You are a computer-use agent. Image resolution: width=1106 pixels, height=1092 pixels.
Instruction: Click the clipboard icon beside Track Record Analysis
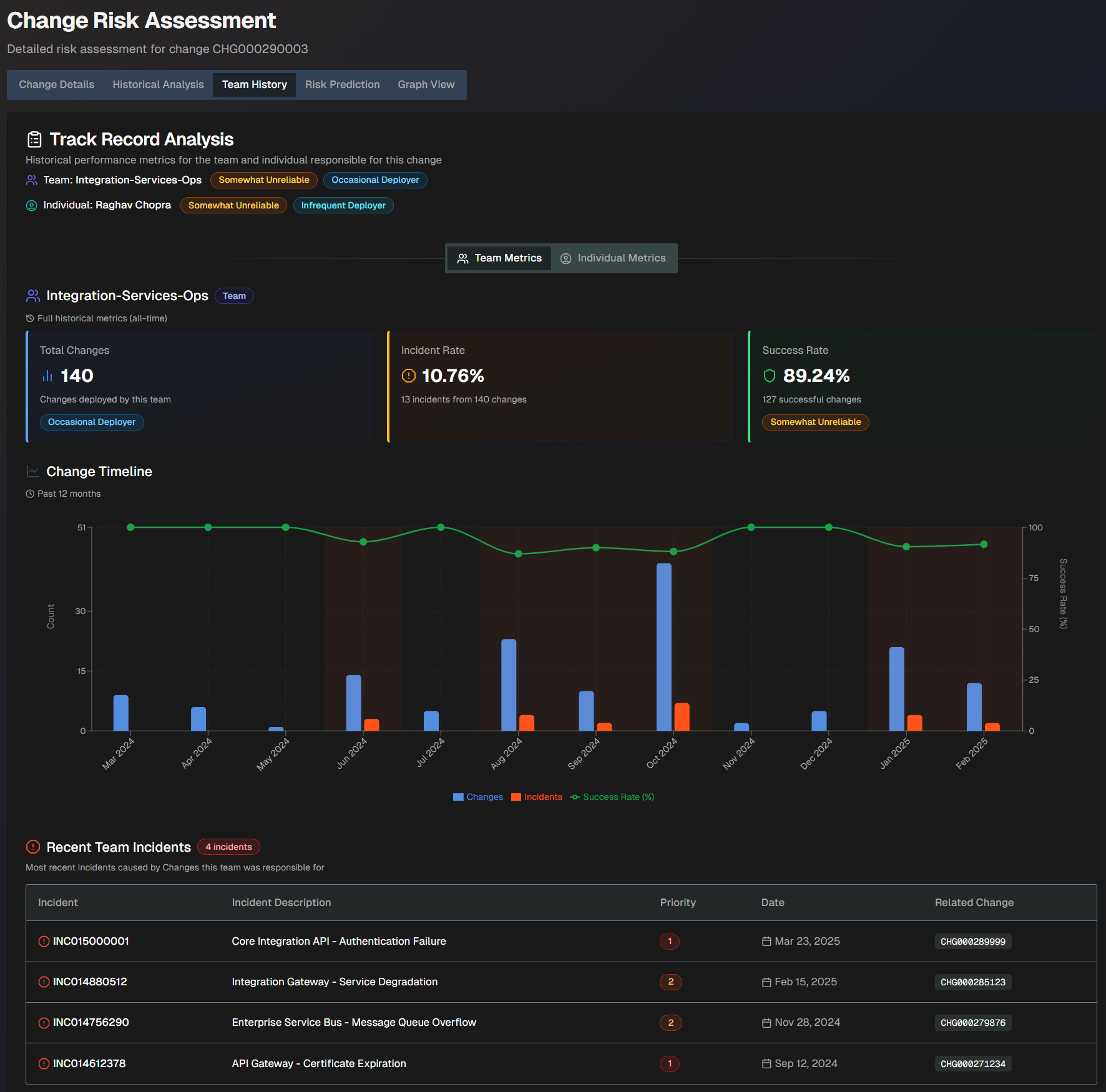tap(34, 139)
